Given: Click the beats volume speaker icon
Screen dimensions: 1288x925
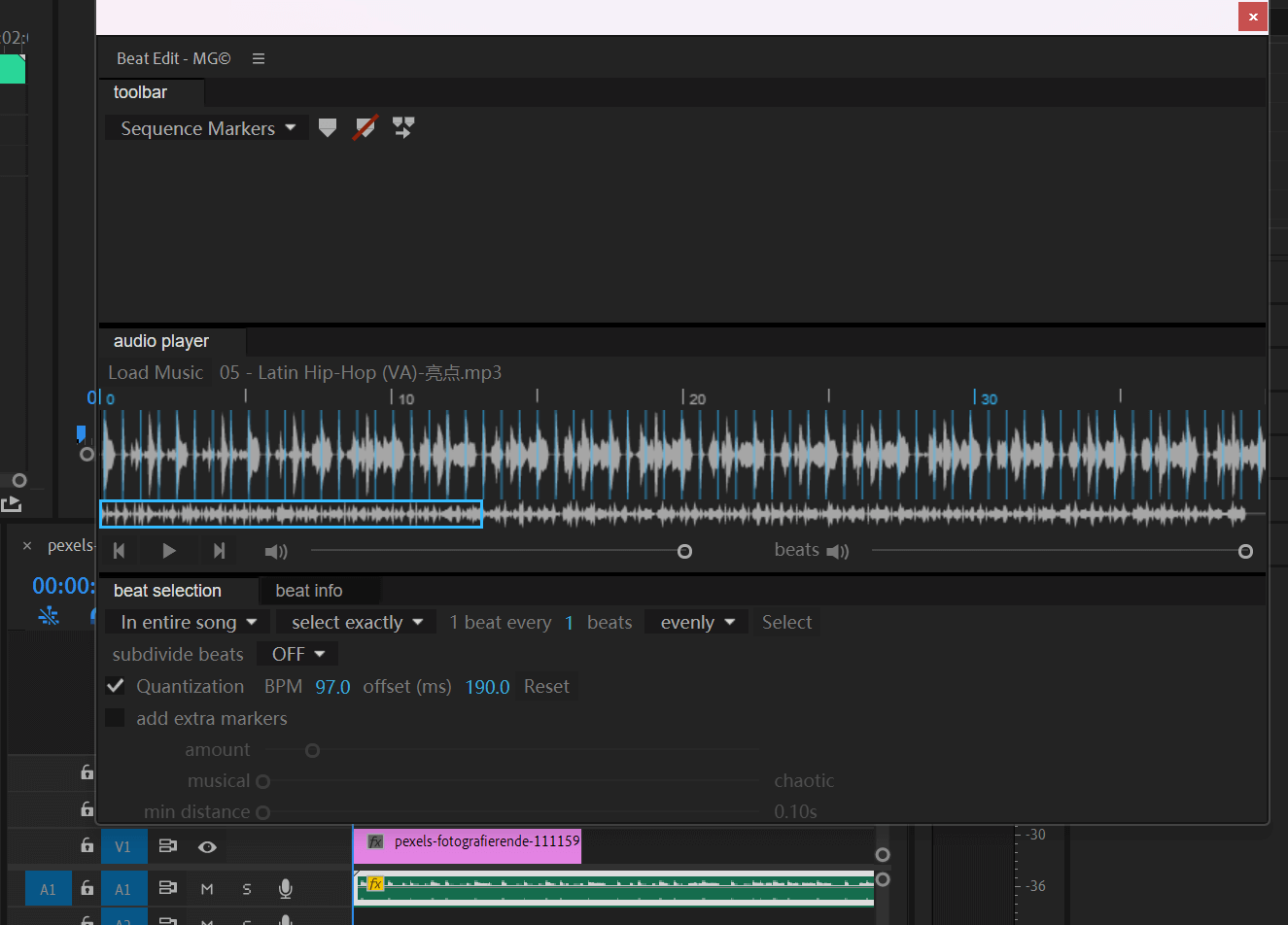Looking at the screenshot, I should click(838, 552).
